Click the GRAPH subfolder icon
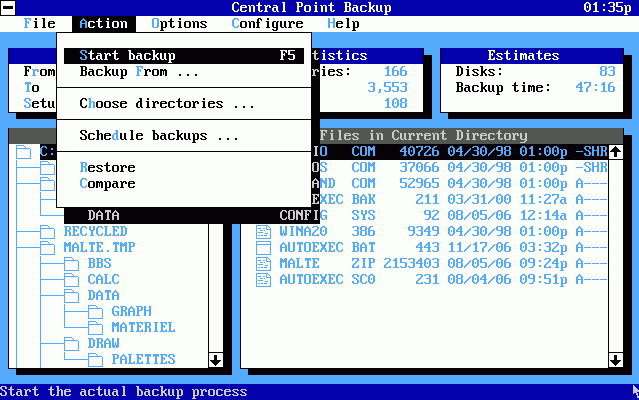The image size is (639, 400). pos(95,311)
